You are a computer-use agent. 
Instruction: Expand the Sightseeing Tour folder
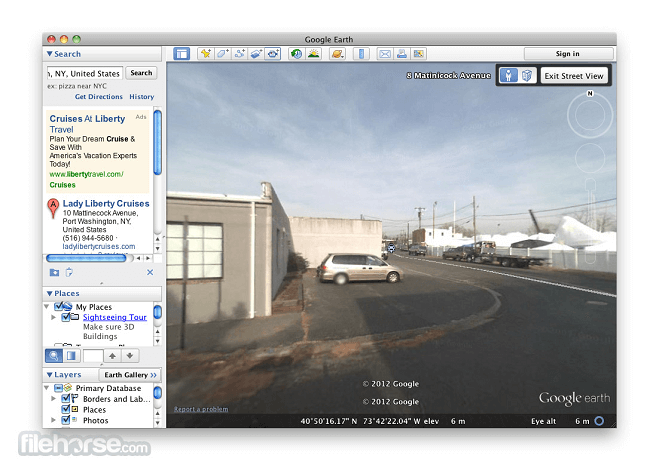pyautogui.click(x=53, y=317)
